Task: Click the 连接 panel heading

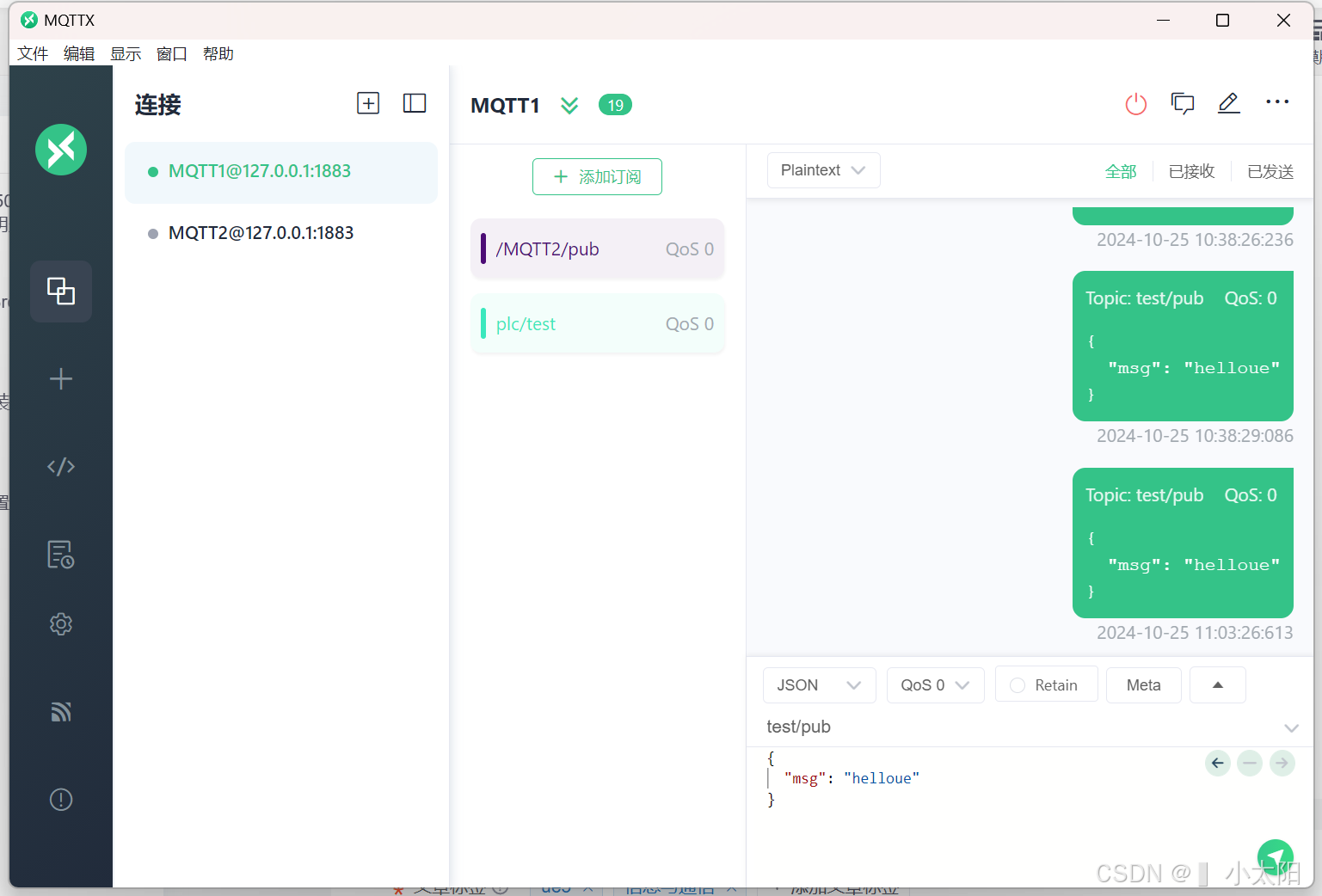Action: (158, 105)
